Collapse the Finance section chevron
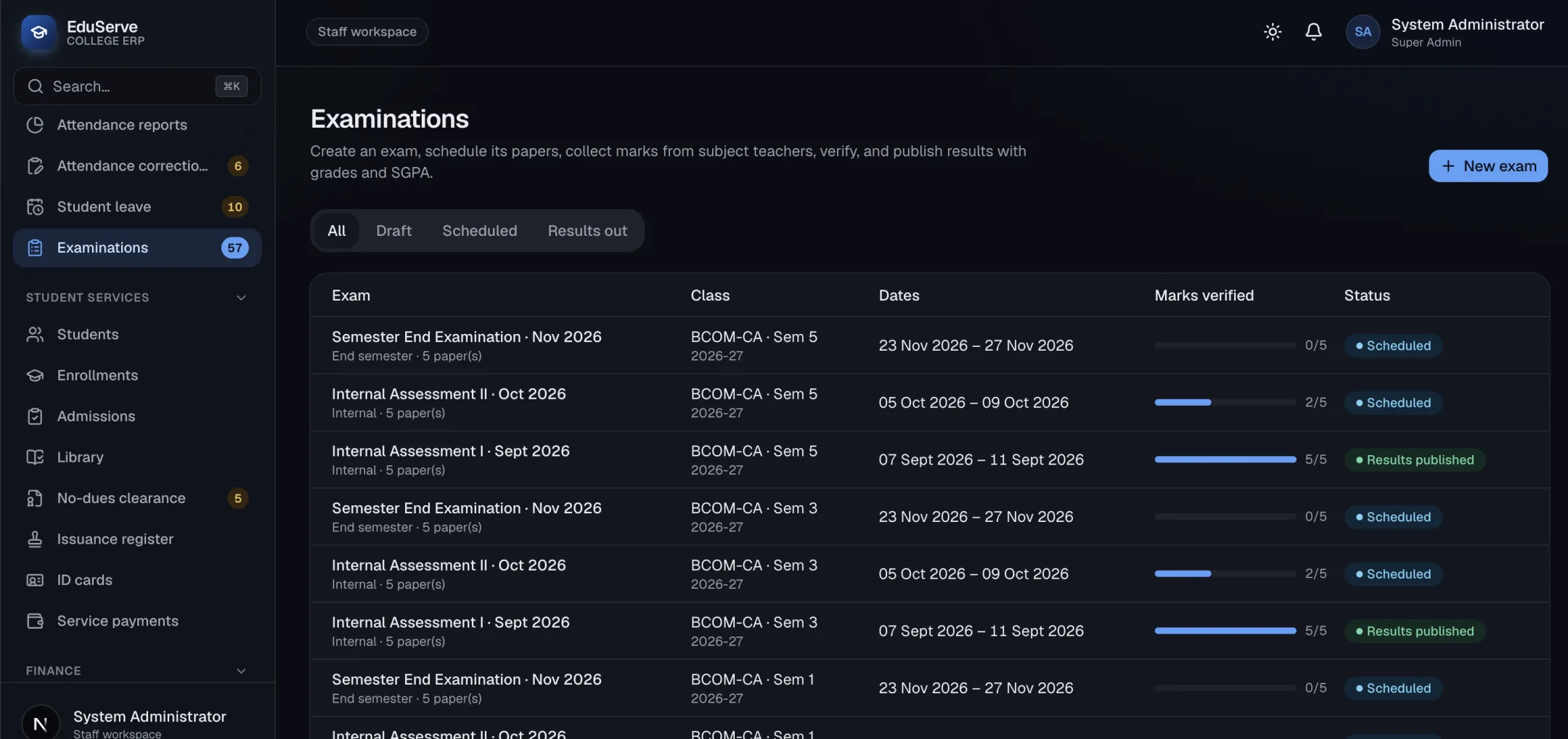Screen dimensions: 1568x739 (241, 671)
